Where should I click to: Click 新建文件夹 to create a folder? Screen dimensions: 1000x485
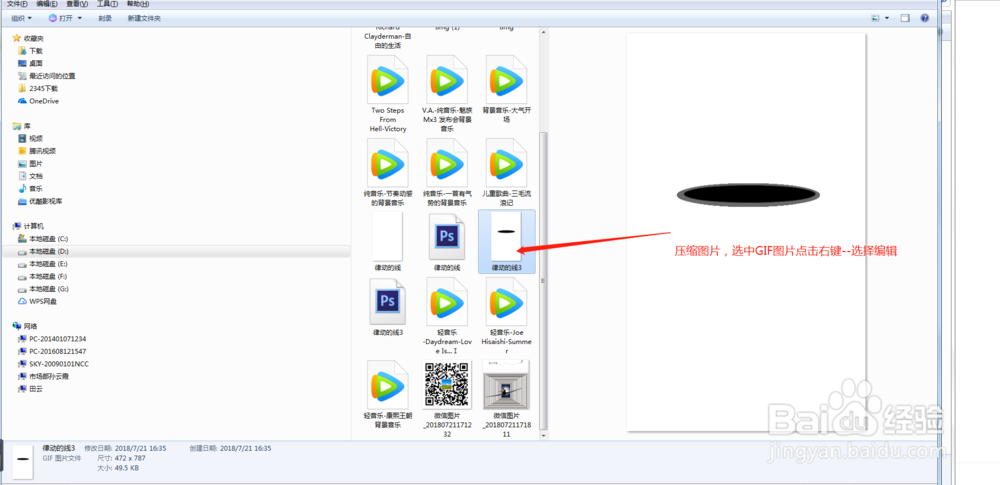(x=144, y=19)
